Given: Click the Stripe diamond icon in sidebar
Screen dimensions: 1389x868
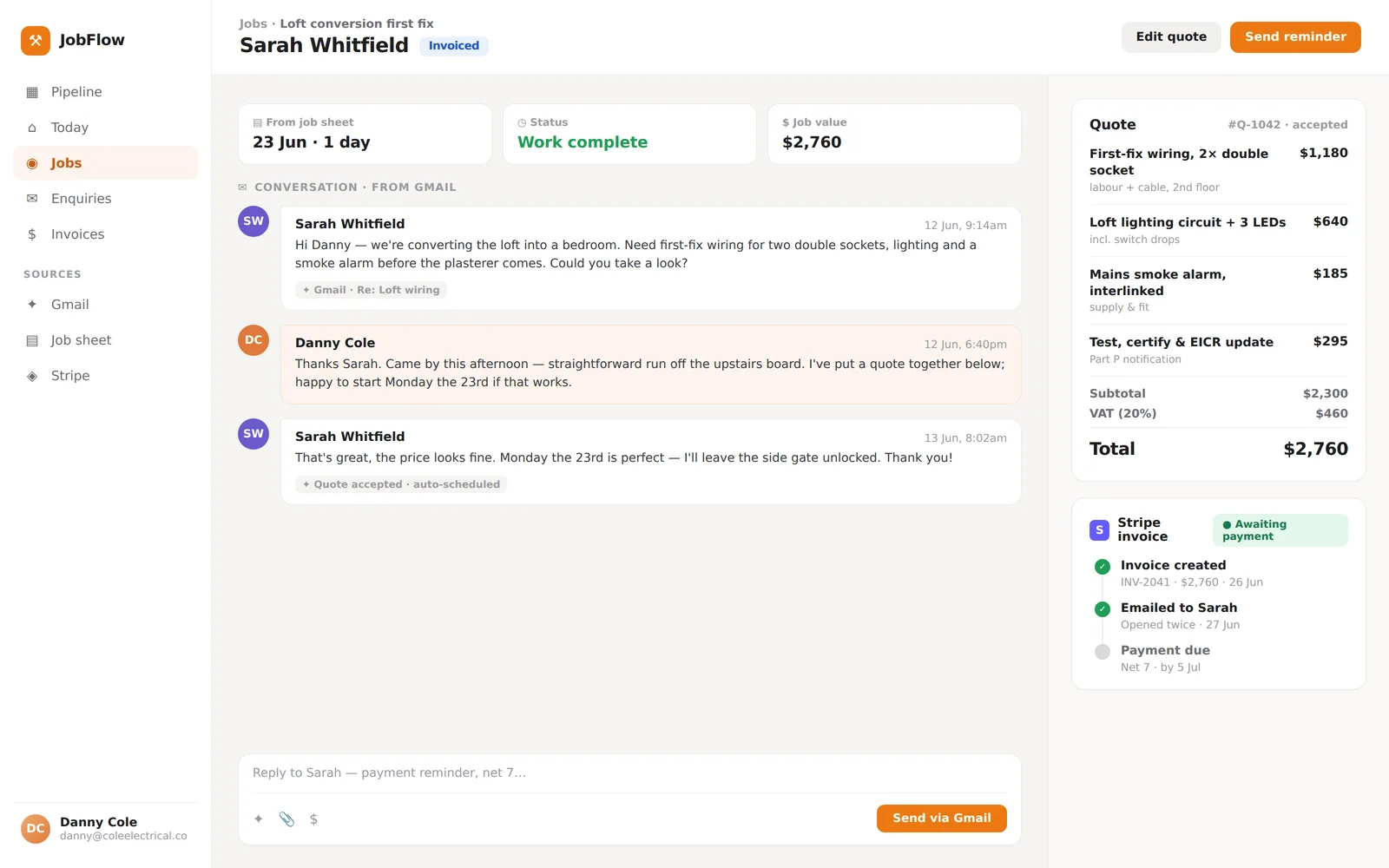Looking at the screenshot, I should pos(32,376).
